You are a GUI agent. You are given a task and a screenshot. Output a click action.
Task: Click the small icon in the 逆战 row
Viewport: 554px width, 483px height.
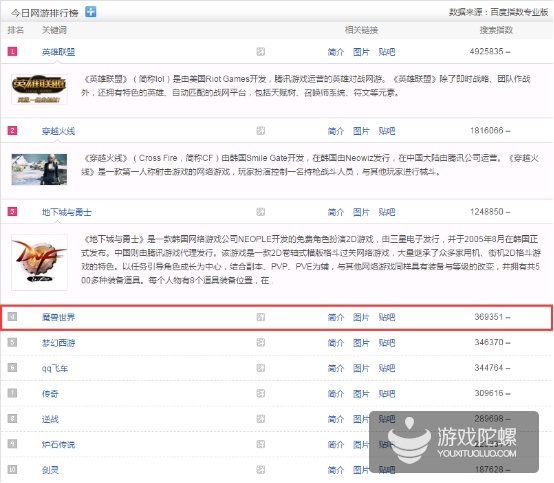click(x=260, y=419)
